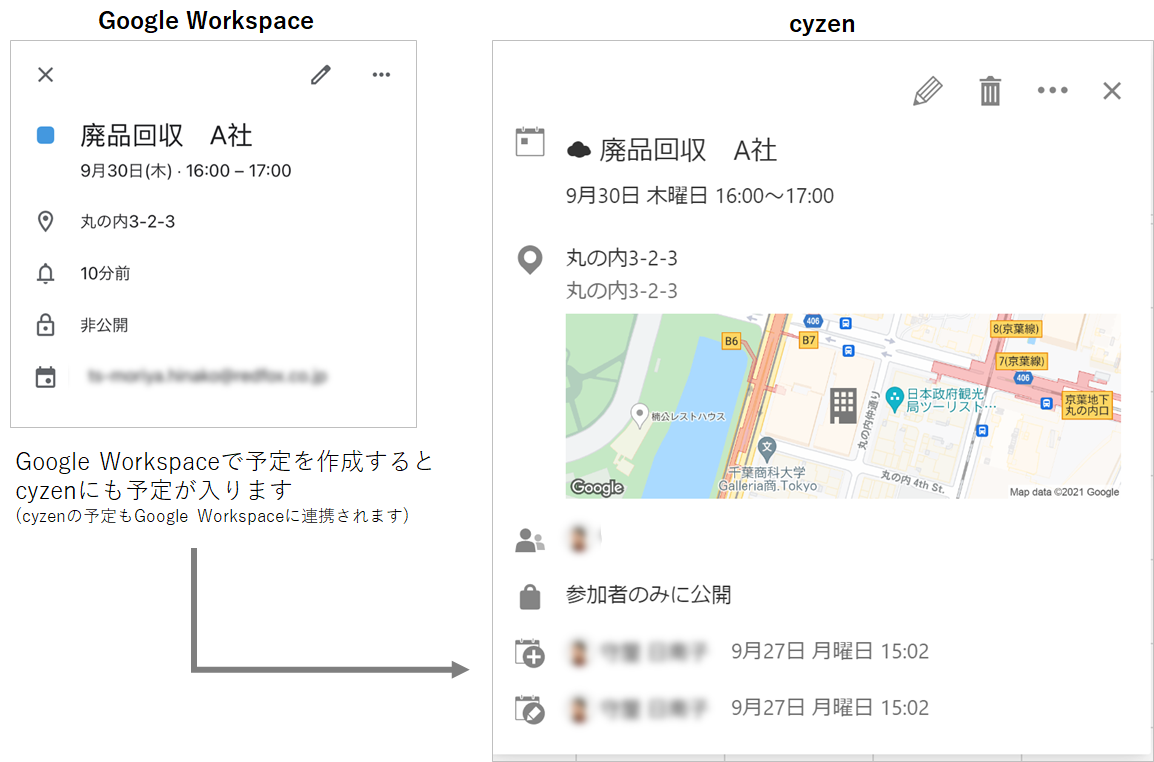1154x762 pixels.
Task: Click building marker on the map
Action: tap(843, 406)
